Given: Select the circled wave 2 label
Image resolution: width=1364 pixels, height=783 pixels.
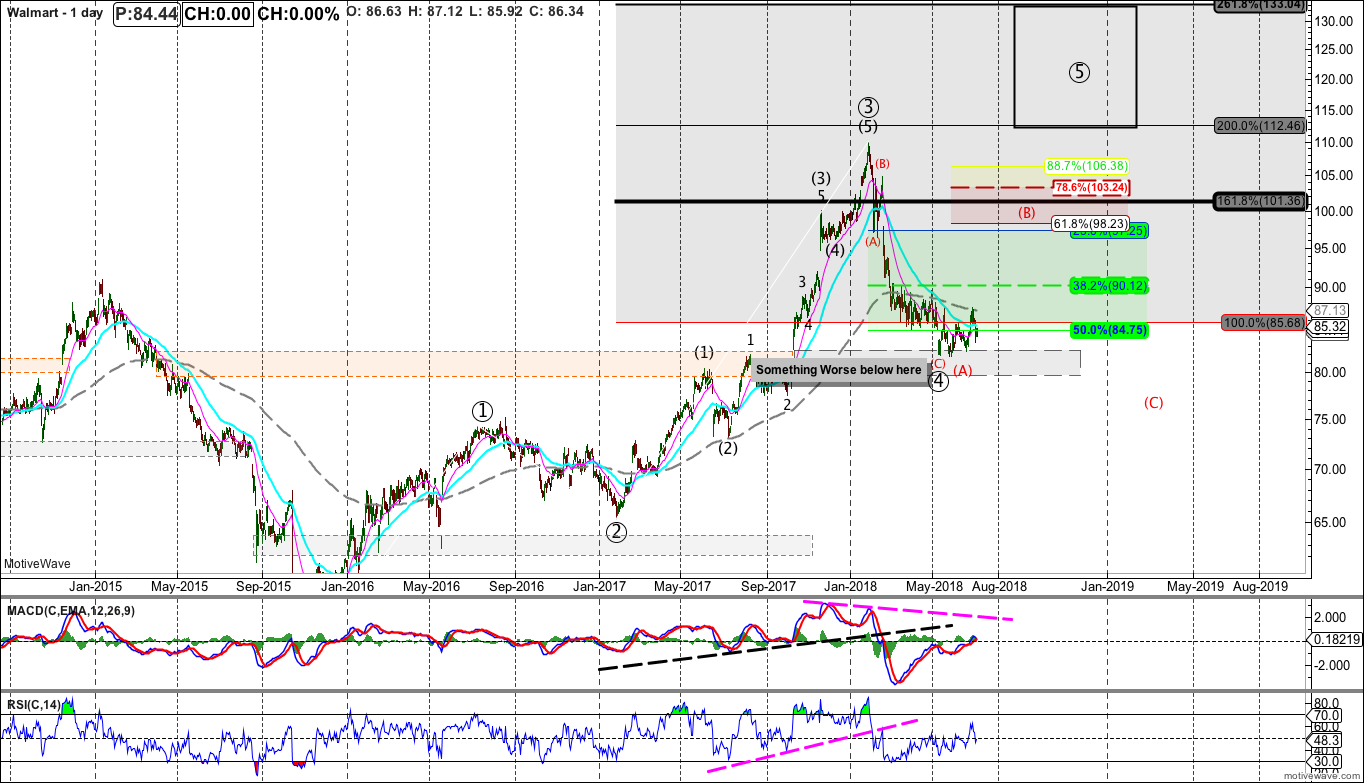Looking at the screenshot, I should coord(617,531).
